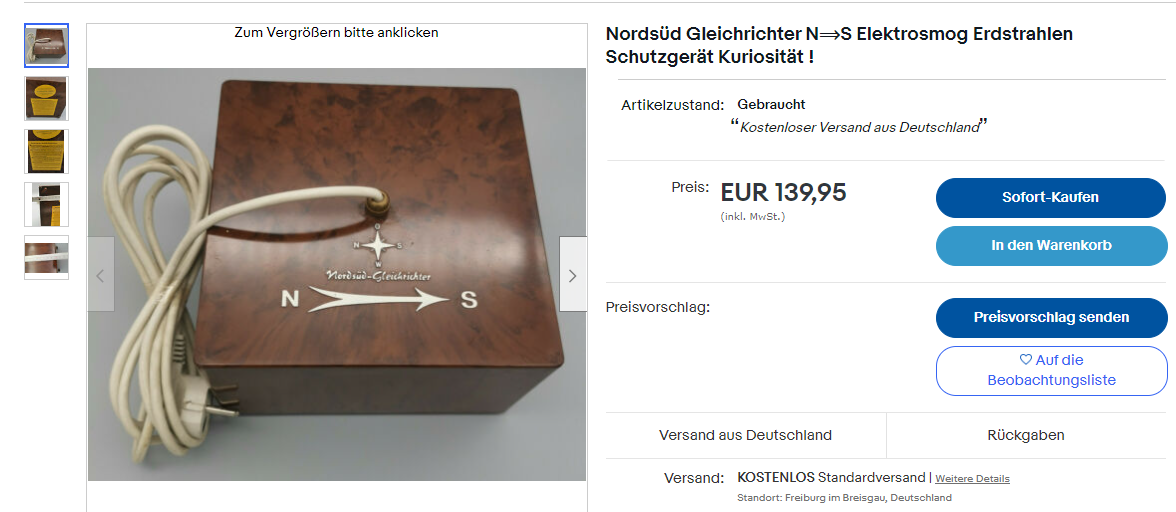1176x512 pixels.
Task: Select first thumbnail of brown box with cable
Action: point(46,45)
